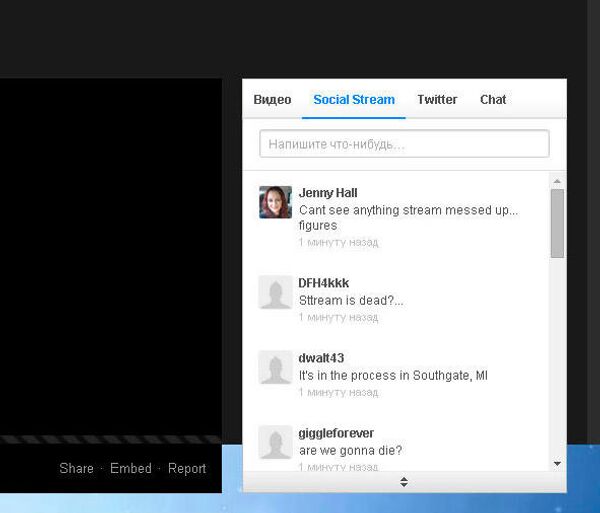Click dwalt43's default avatar icon
The height and width of the screenshot is (513, 600).
275,367
